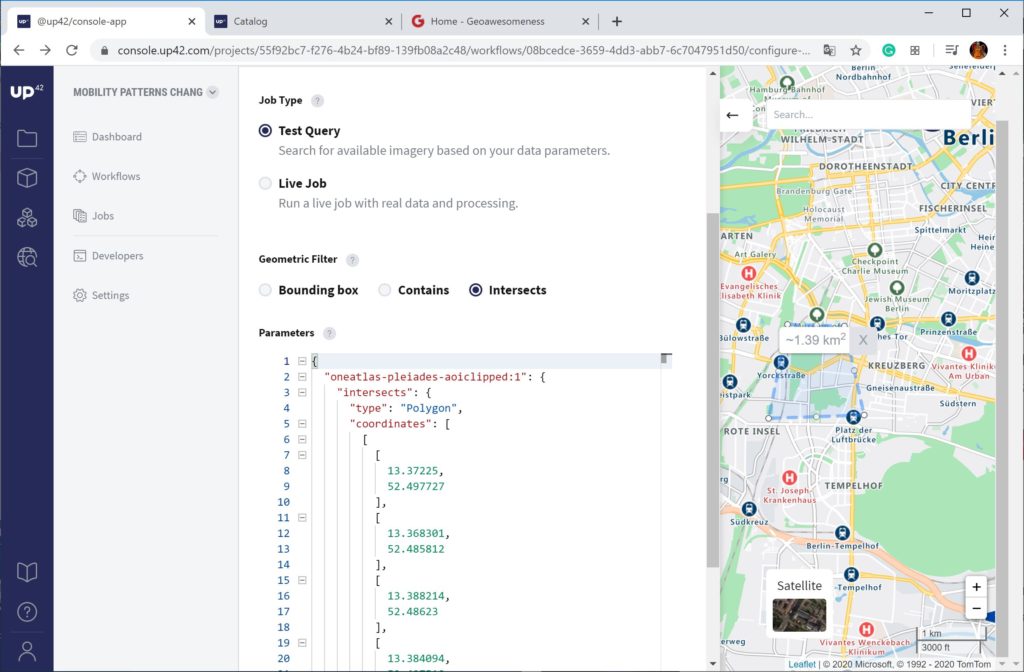The image size is (1024, 672).
Task: Click the configuration panel vertical scrollbar
Action: (x=712, y=390)
